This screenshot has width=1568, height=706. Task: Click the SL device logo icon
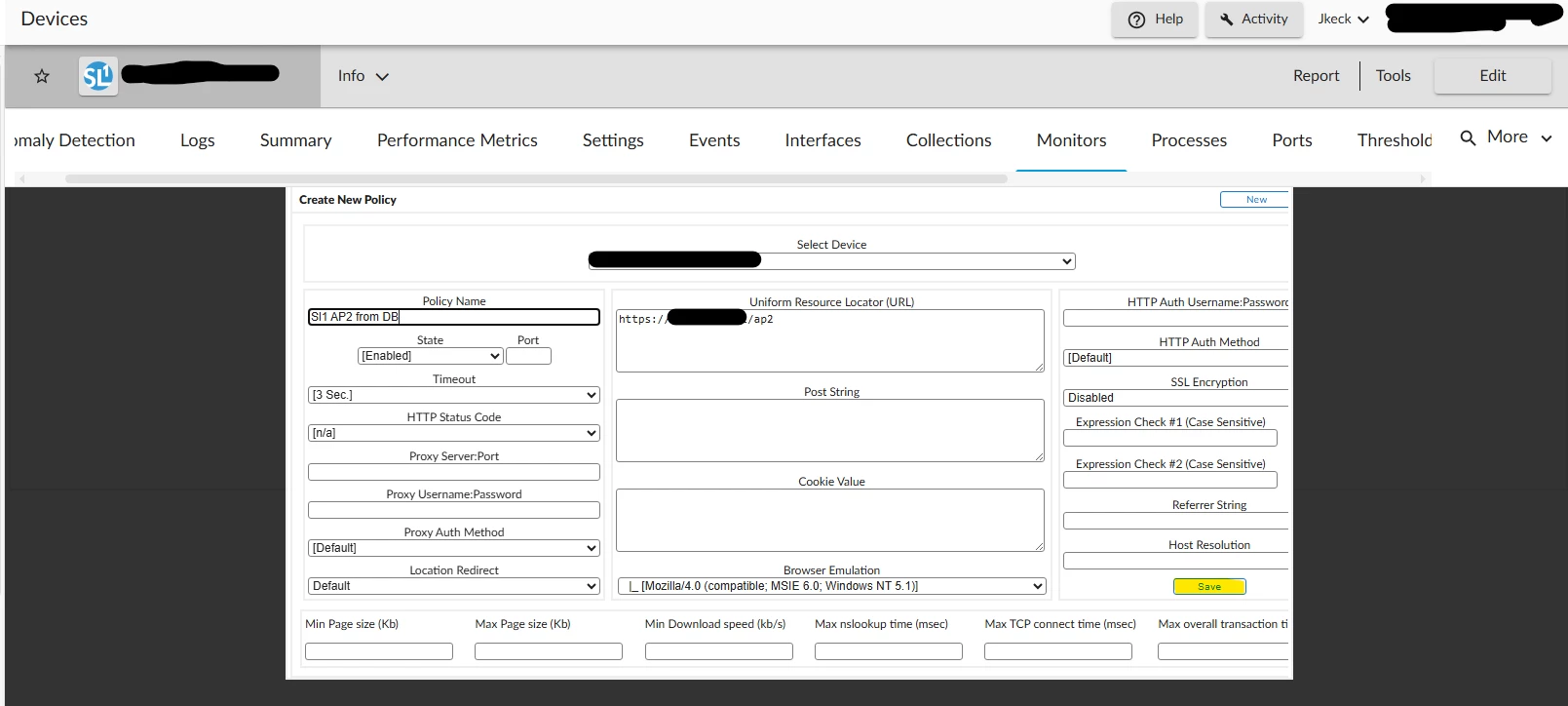pyautogui.click(x=98, y=76)
